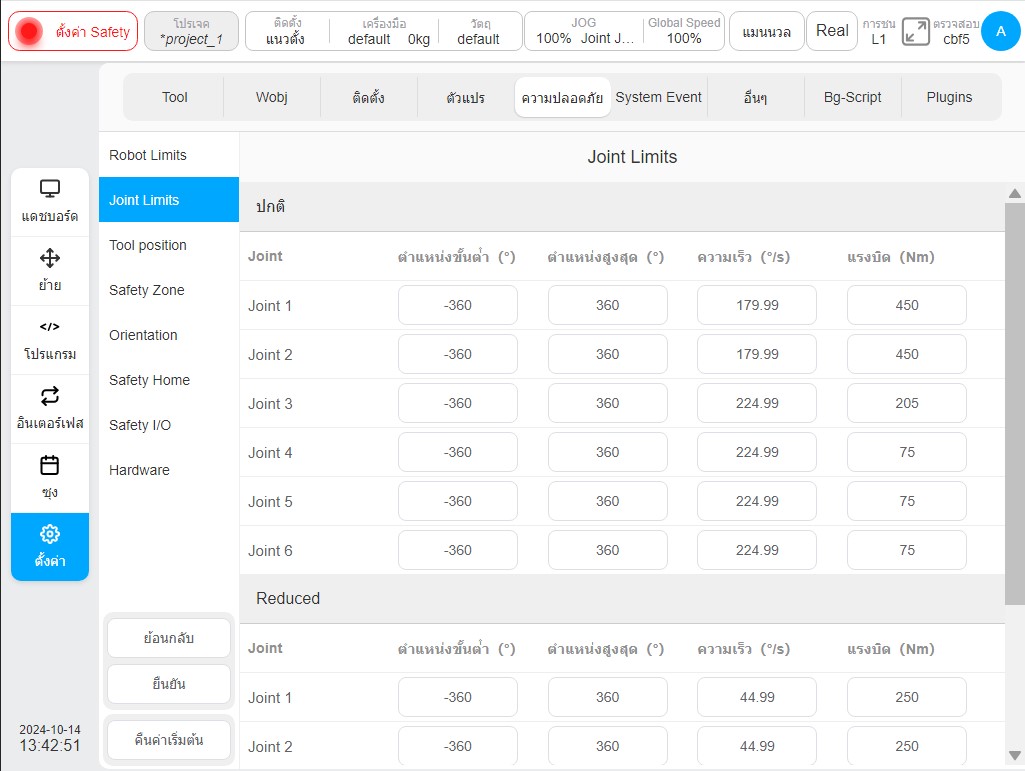Click the scrollbar down arrow
Image resolution: width=1025 pixels, height=771 pixels.
pos(1015,755)
